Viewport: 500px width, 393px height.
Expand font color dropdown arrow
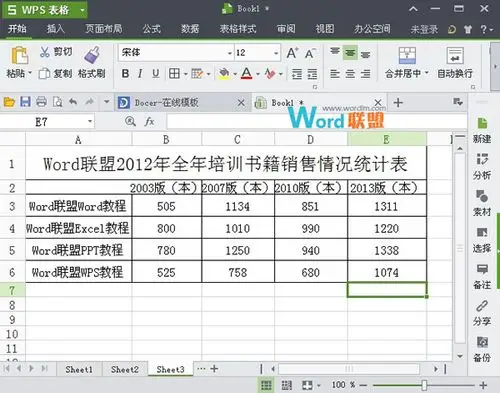[258, 74]
